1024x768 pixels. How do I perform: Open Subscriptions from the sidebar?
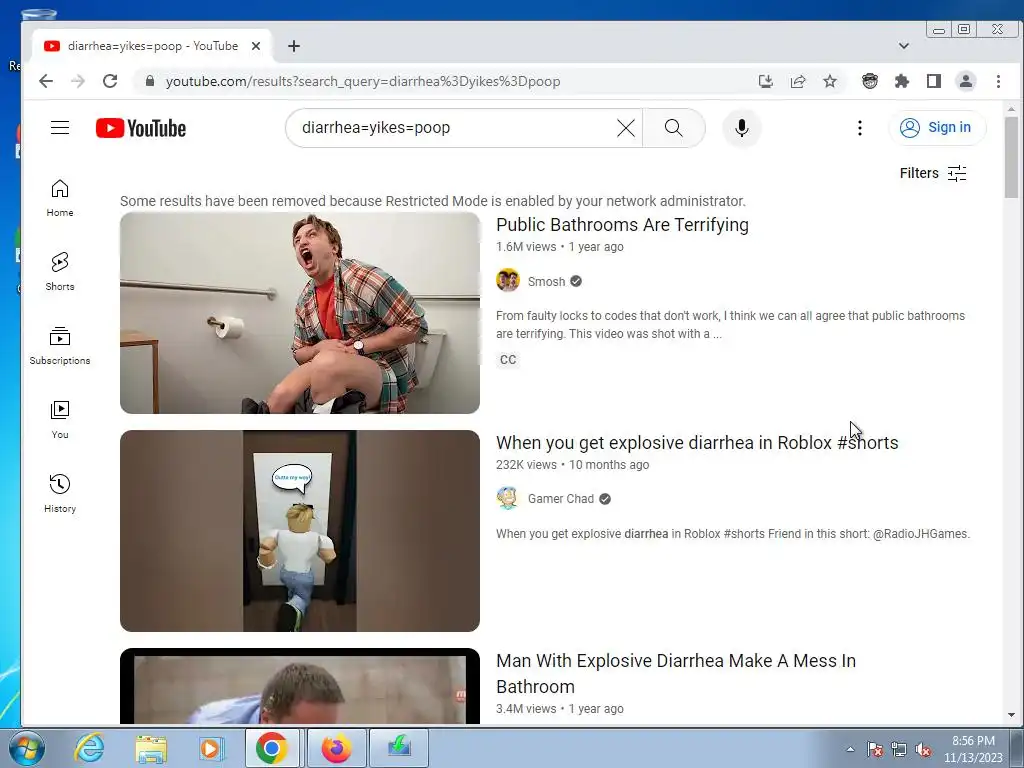[x=60, y=345]
